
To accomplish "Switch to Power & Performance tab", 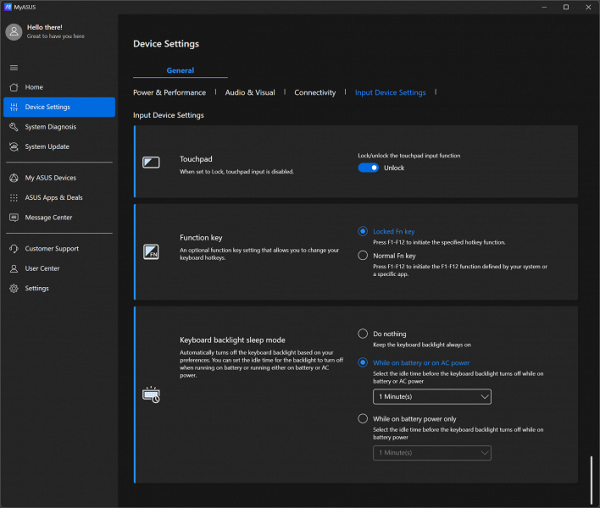I will tap(169, 93).
